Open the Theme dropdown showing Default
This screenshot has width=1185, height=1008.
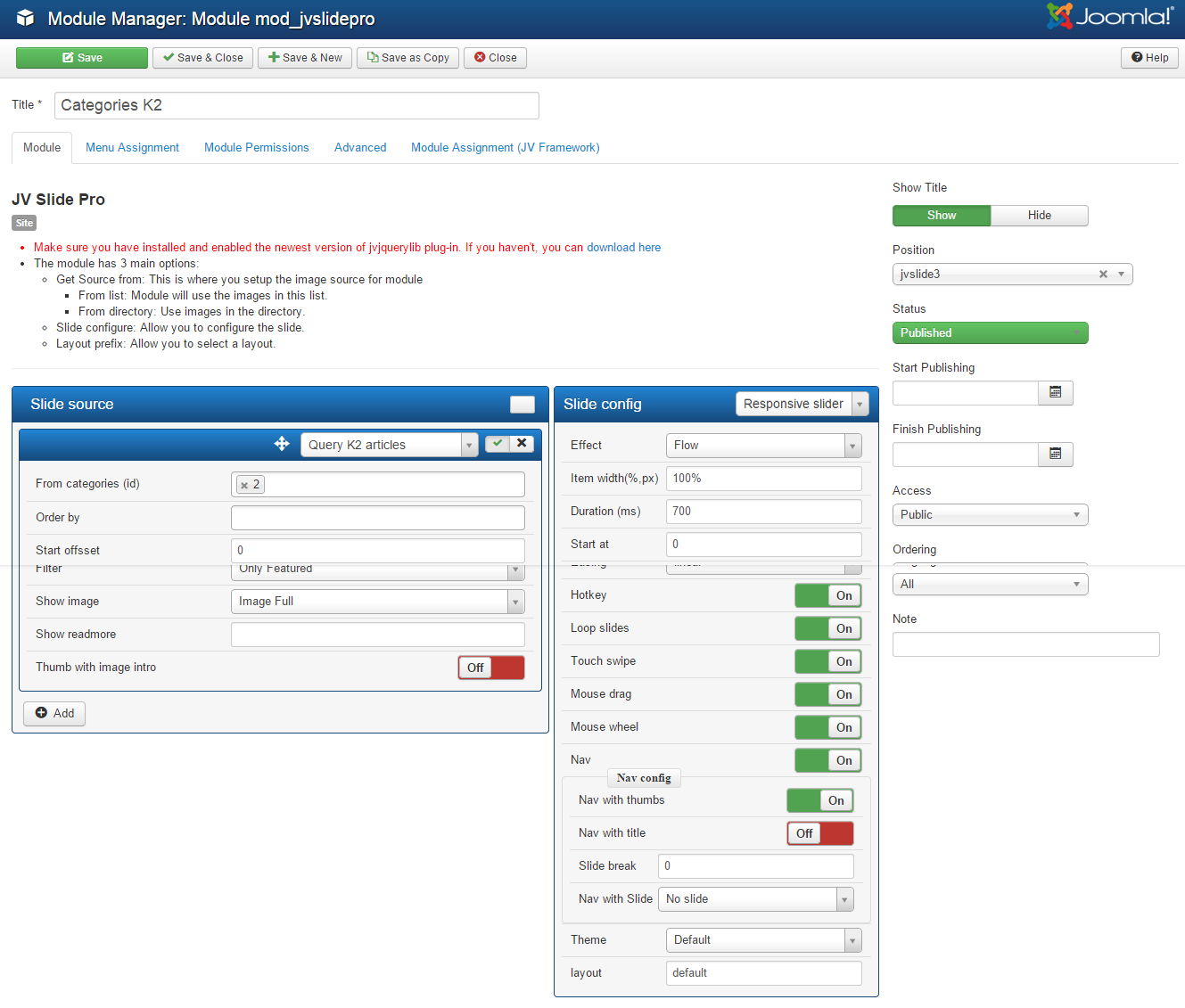[x=764, y=940]
